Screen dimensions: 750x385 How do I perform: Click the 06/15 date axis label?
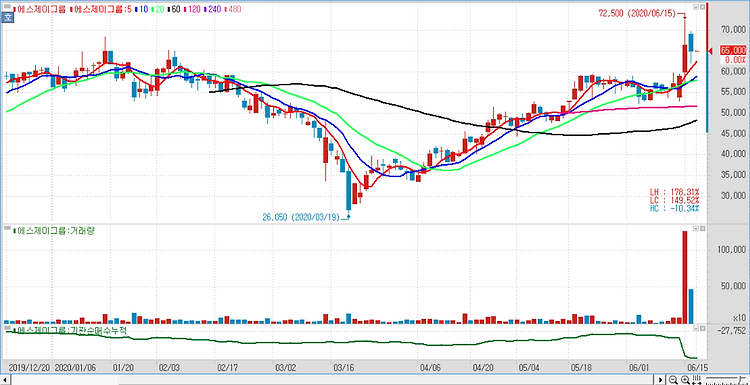coord(697,367)
